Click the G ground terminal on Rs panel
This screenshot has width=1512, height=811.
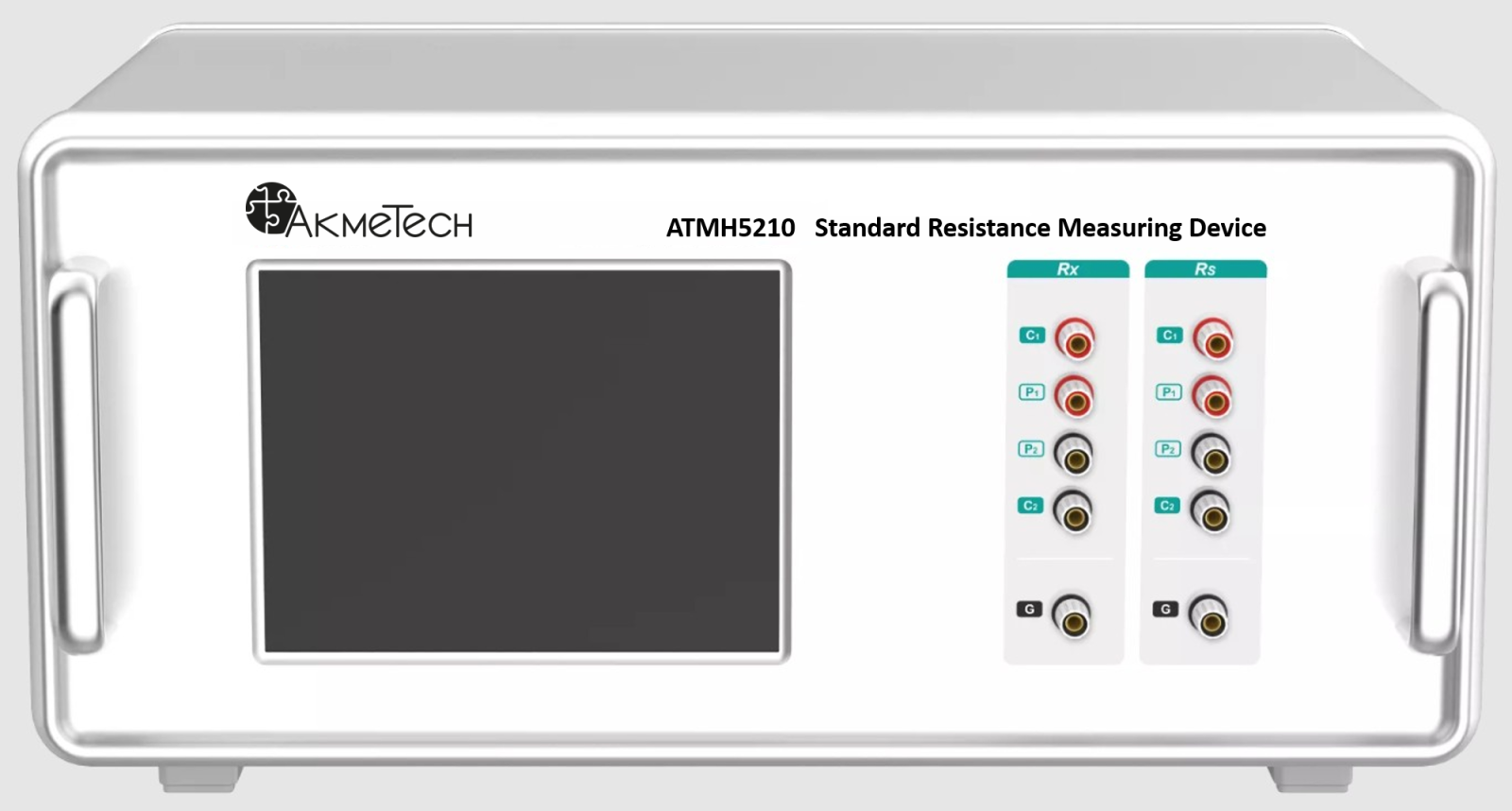pyautogui.click(x=1209, y=616)
